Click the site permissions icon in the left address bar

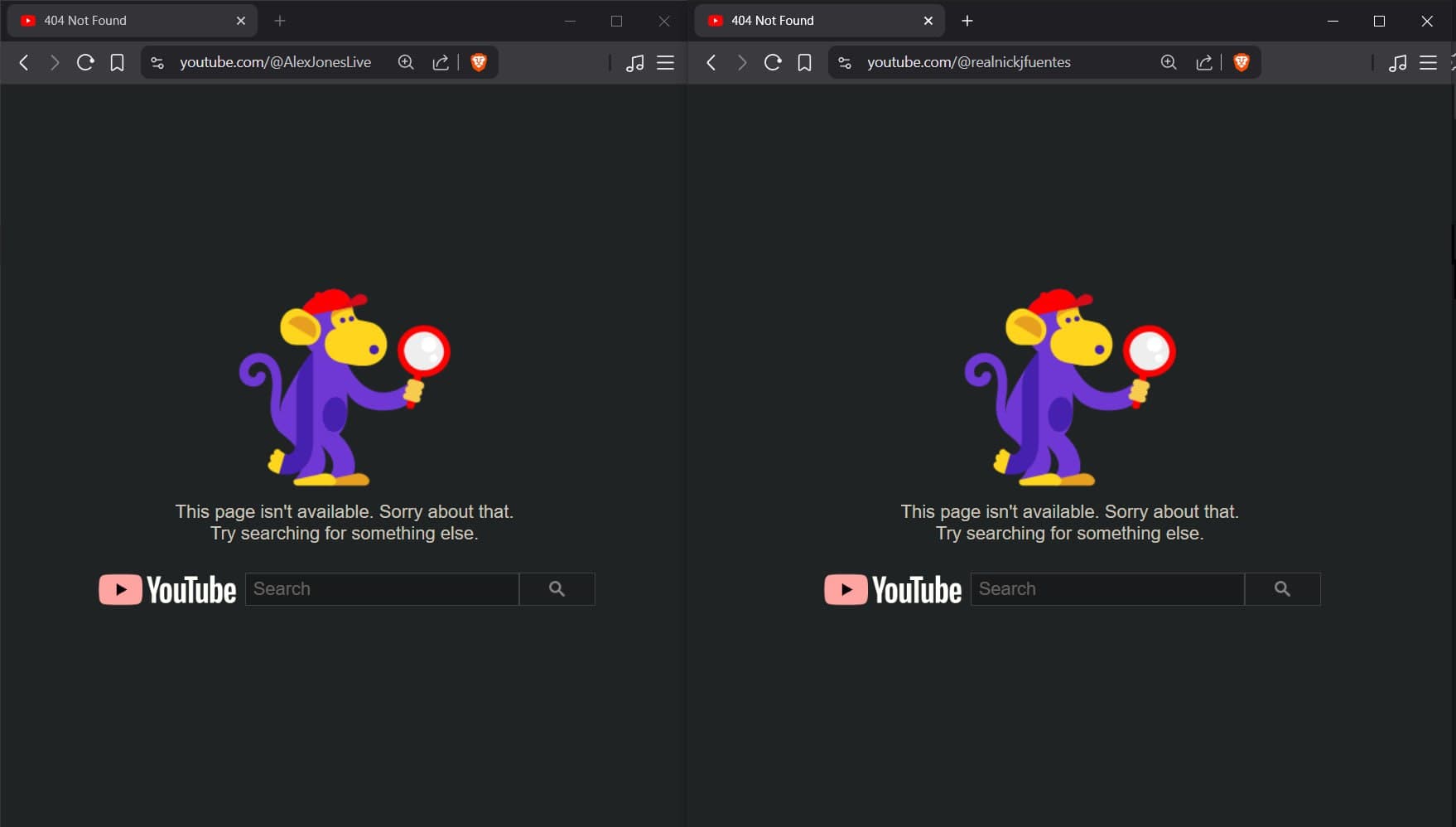tap(157, 61)
